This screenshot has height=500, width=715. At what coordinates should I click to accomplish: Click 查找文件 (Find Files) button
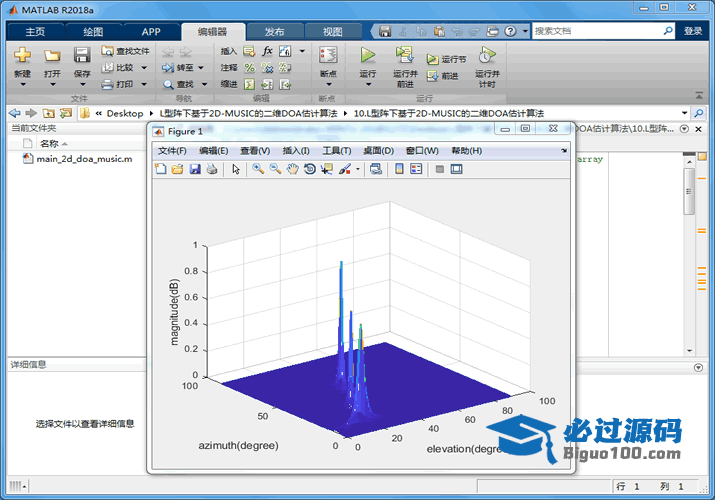126,51
